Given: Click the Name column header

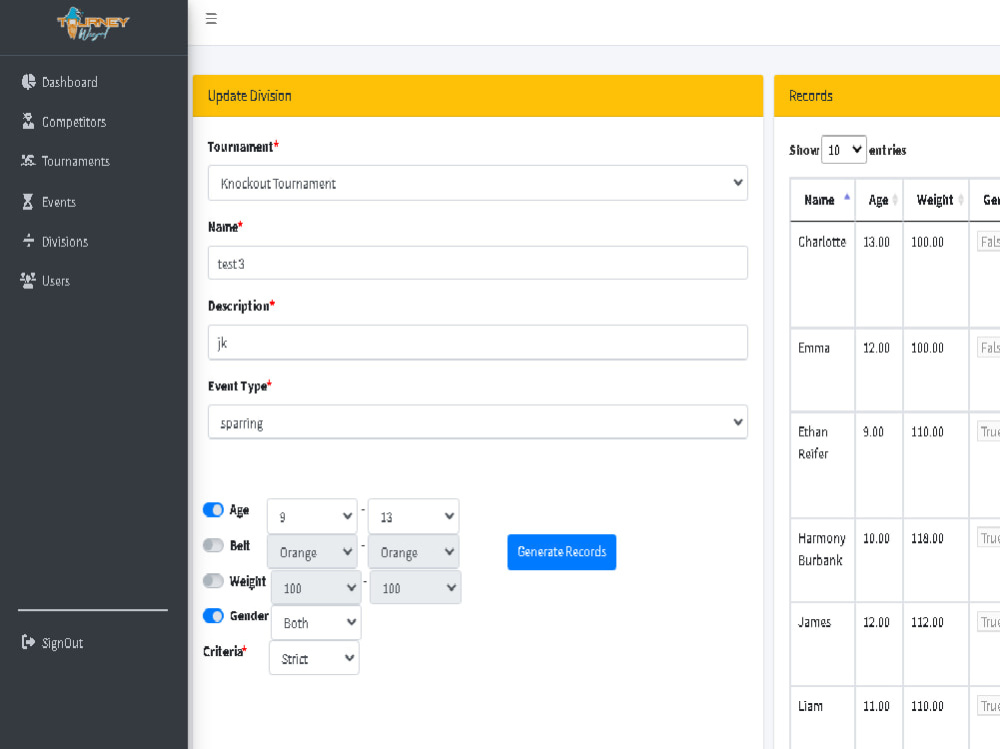Looking at the screenshot, I should pos(823,200).
